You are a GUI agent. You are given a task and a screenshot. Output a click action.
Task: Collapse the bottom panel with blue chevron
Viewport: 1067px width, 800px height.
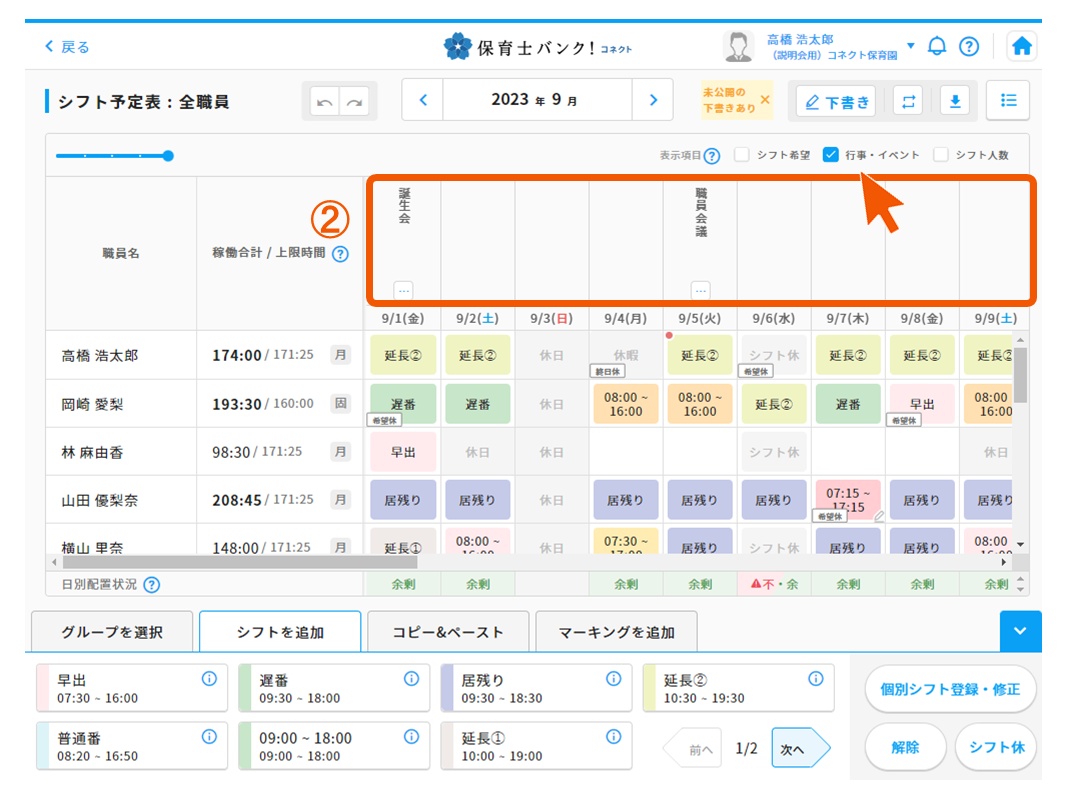coord(1020,631)
